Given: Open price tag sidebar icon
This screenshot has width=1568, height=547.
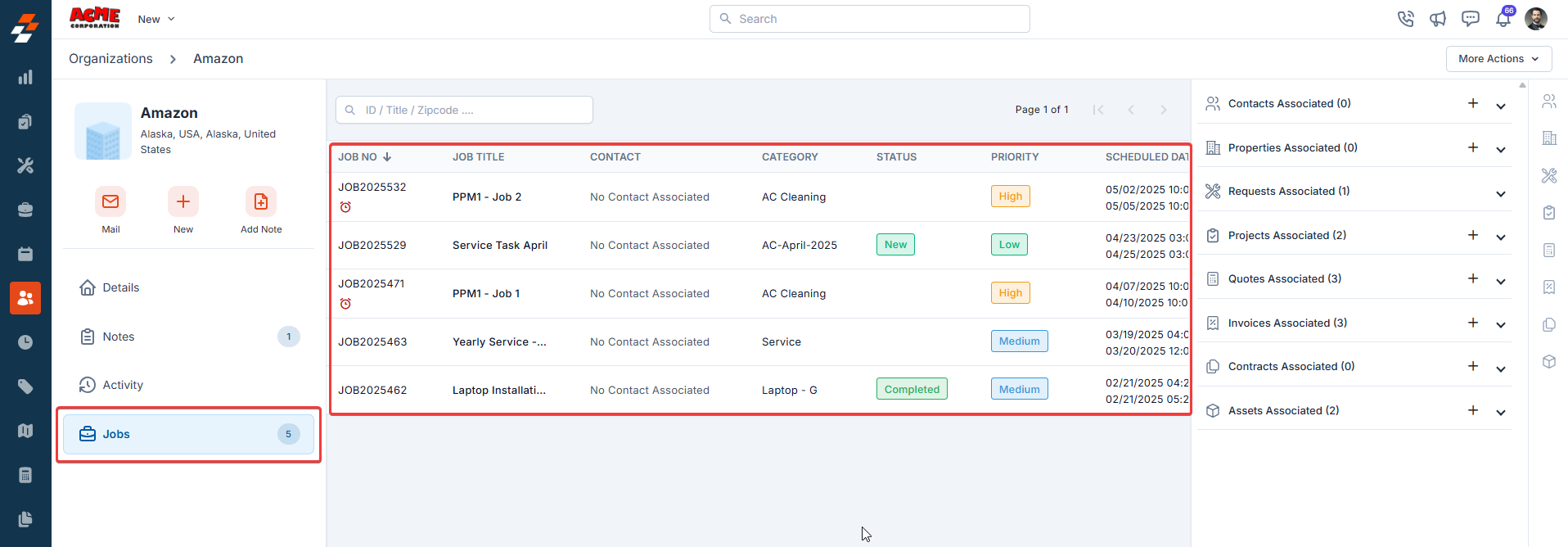Looking at the screenshot, I should click(25, 387).
